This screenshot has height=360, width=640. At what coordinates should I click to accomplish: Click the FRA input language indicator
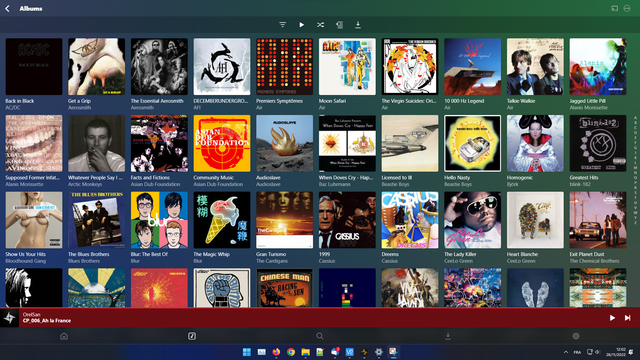577,352
